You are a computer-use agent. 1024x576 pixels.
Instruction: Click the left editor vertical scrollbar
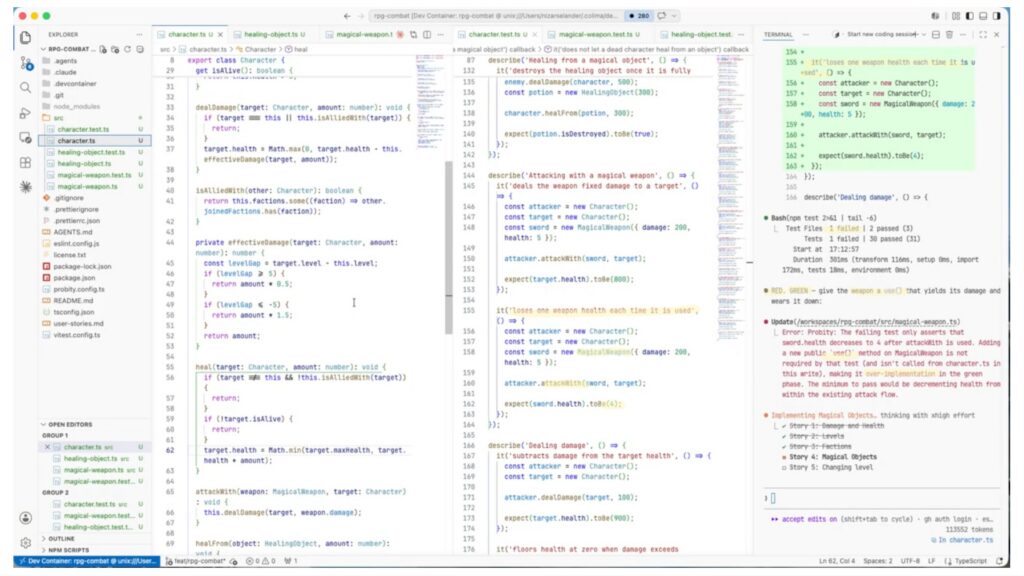click(x=449, y=248)
